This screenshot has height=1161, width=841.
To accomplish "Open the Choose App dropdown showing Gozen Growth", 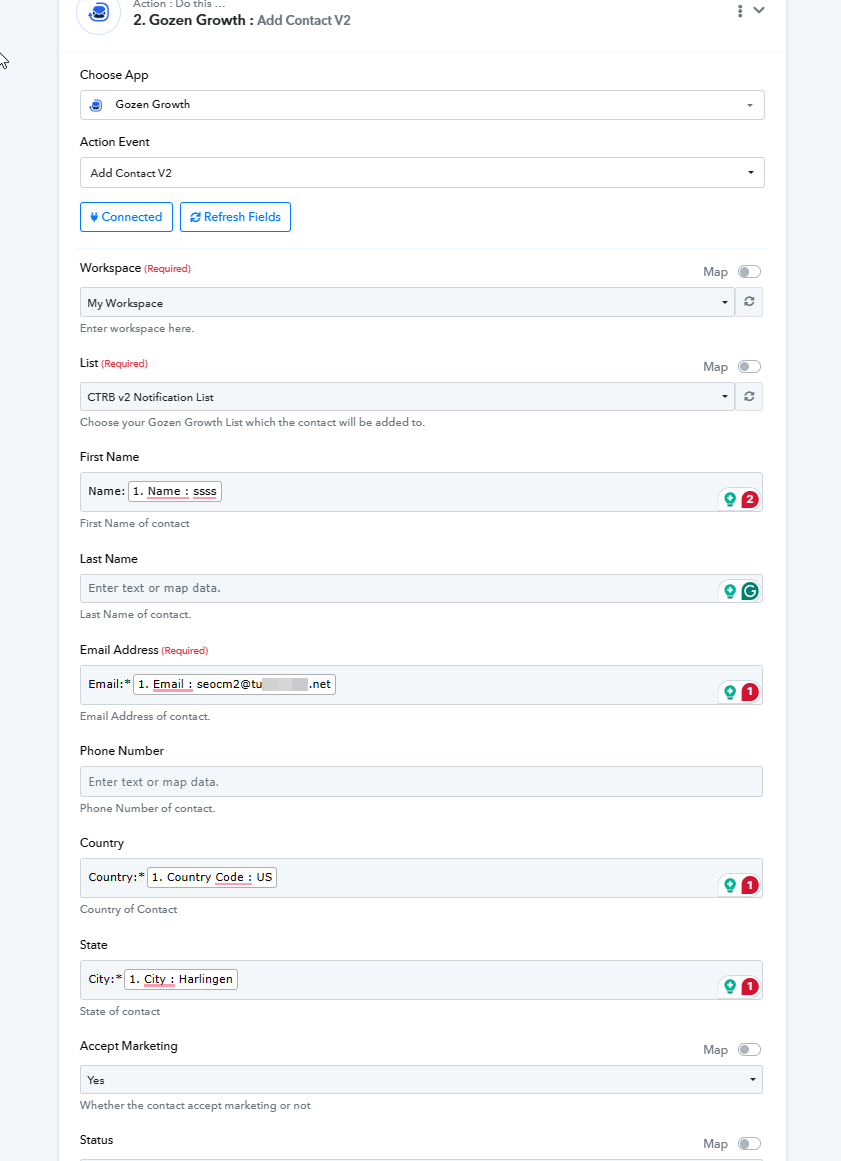I will click(x=422, y=105).
